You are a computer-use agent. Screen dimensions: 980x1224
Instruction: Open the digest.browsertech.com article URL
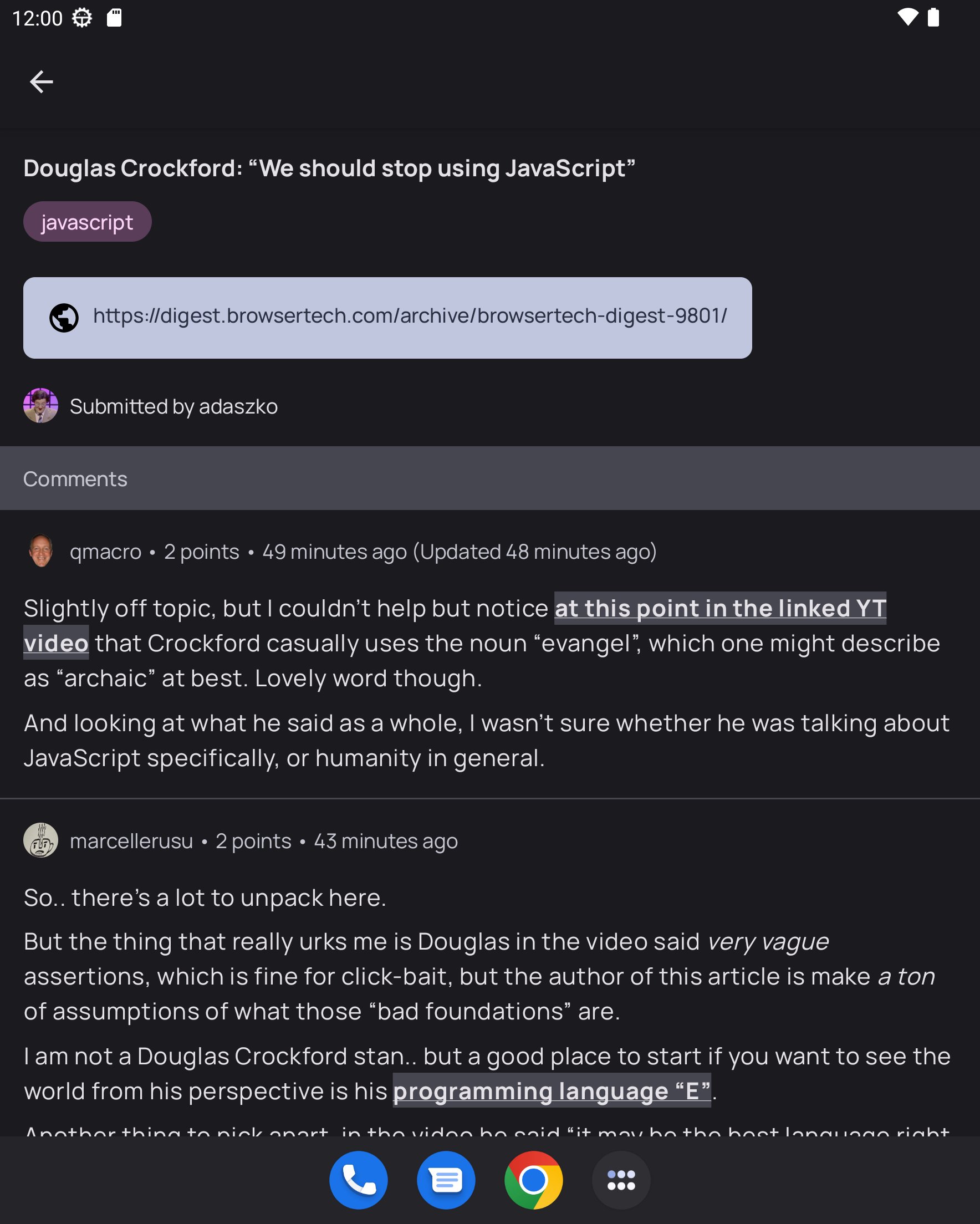coord(410,315)
